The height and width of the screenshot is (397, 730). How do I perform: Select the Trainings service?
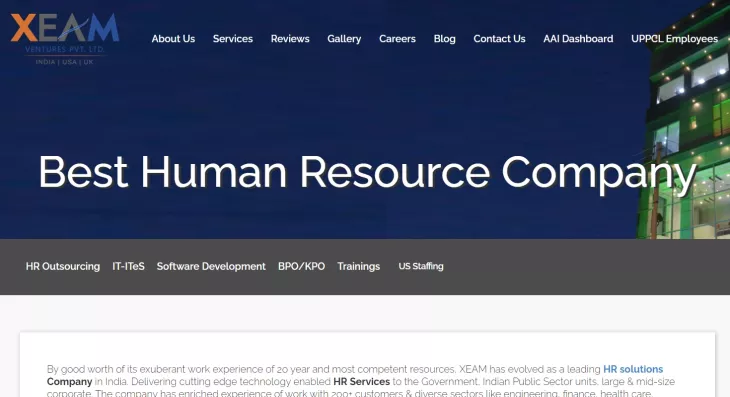pyautogui.click(x=358, y=266)
